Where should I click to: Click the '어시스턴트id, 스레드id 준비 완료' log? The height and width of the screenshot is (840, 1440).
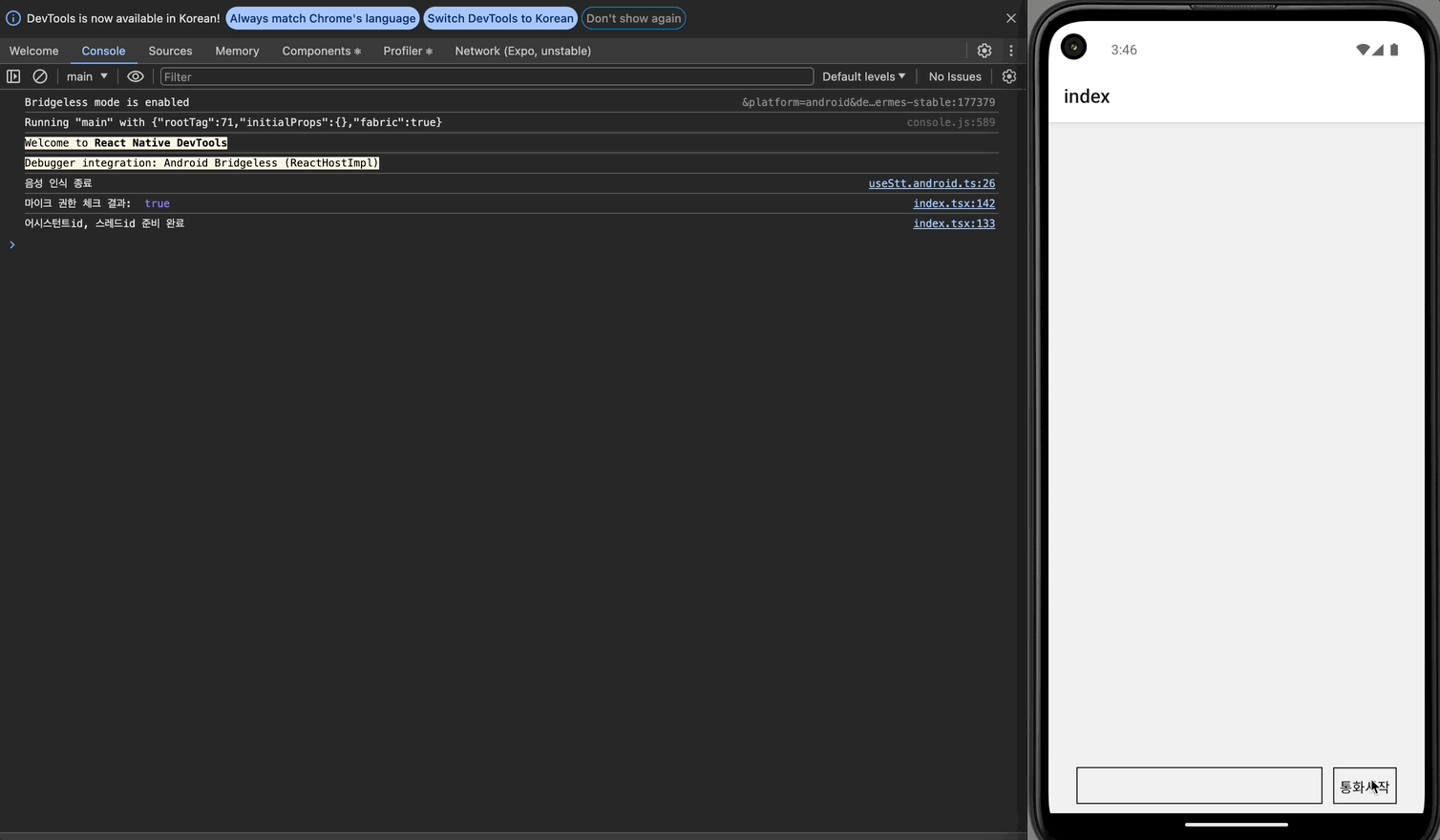tap(104, 223)
